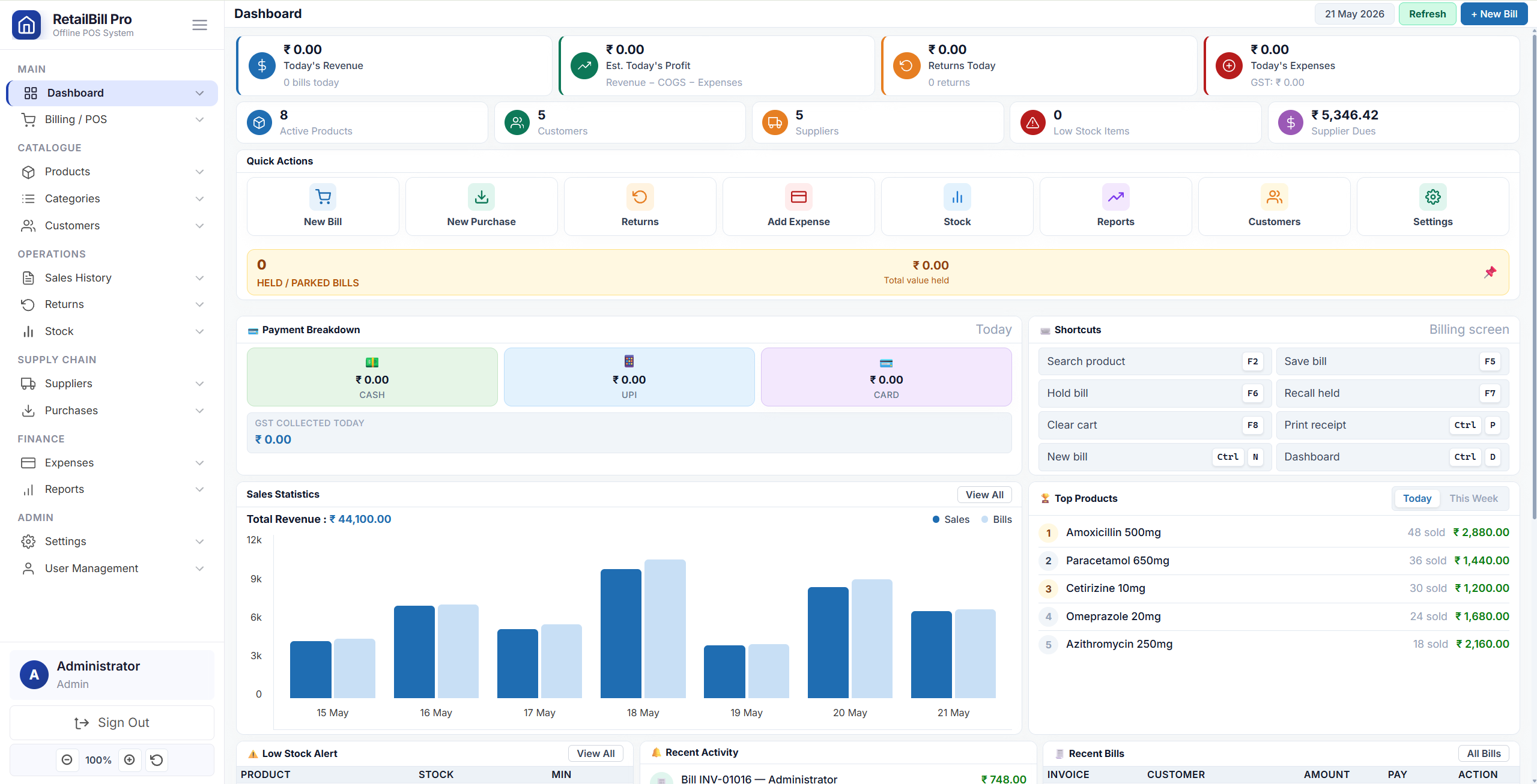Click the reset zoom icon in sidebar footer
Viewport: 1537px width, 784px height.
[157, 760]
